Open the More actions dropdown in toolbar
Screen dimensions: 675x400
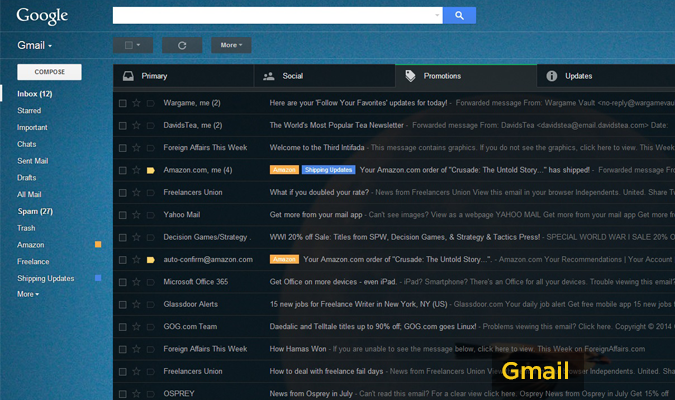pyautogui.click(x=231, y=45)
